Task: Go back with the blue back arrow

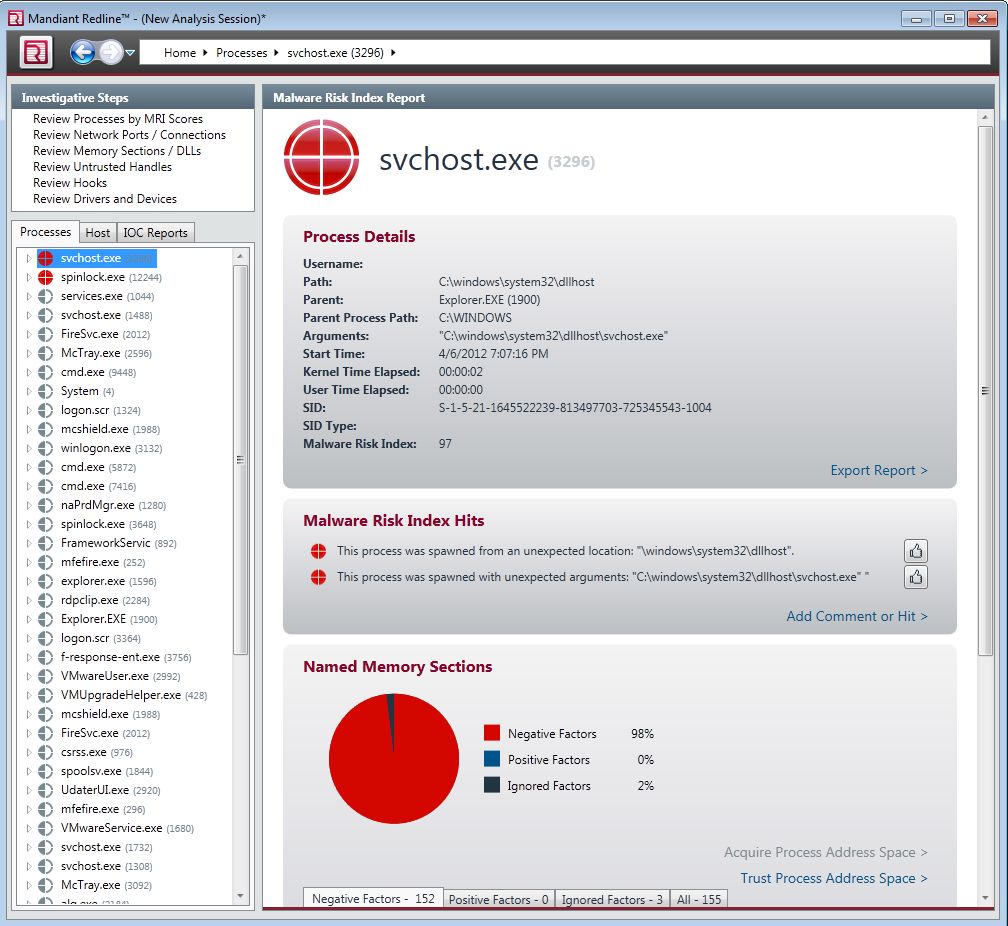Action: coord(82,52)
